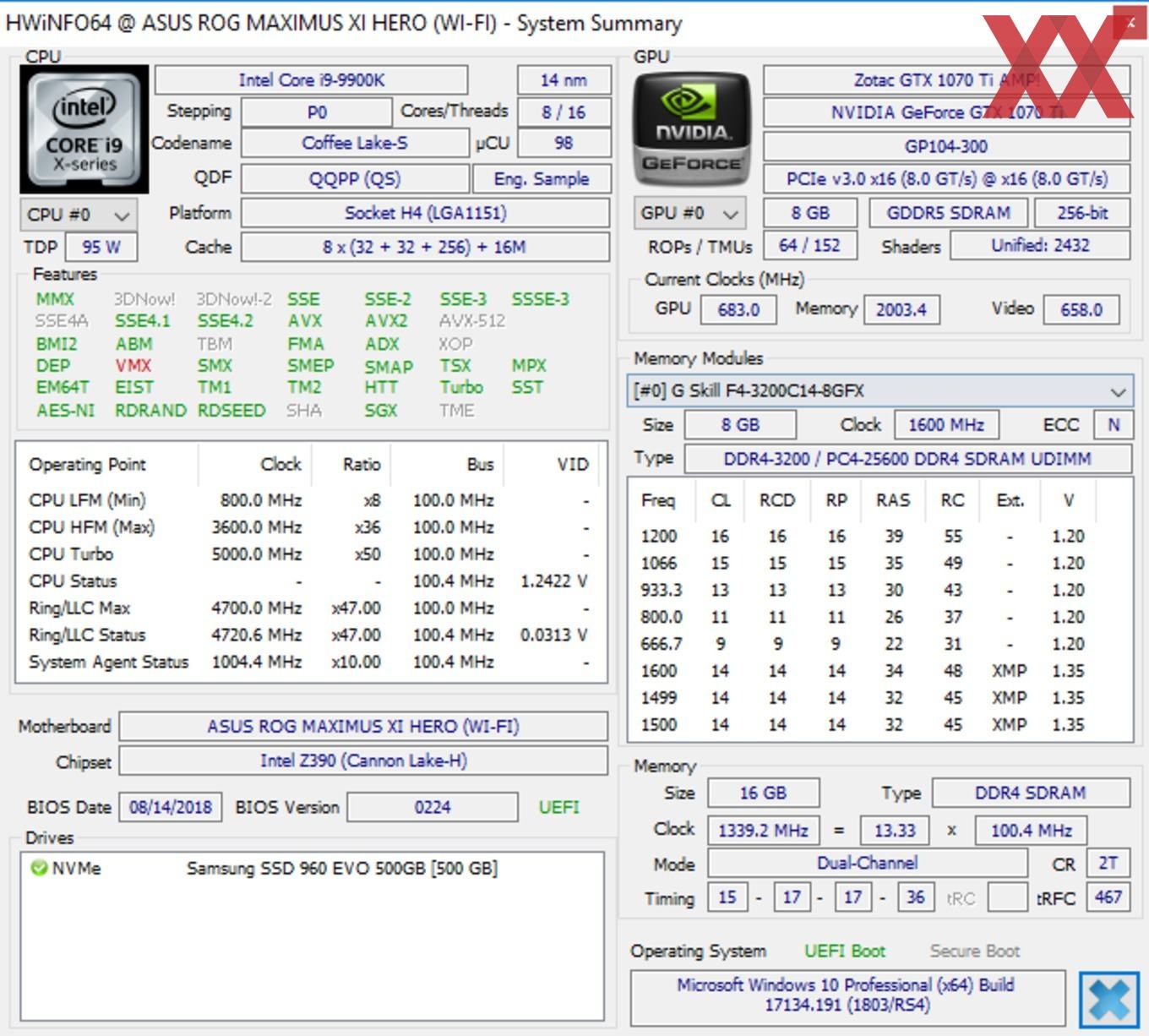Click the Intel Z390 chipset field

(363, 761)
